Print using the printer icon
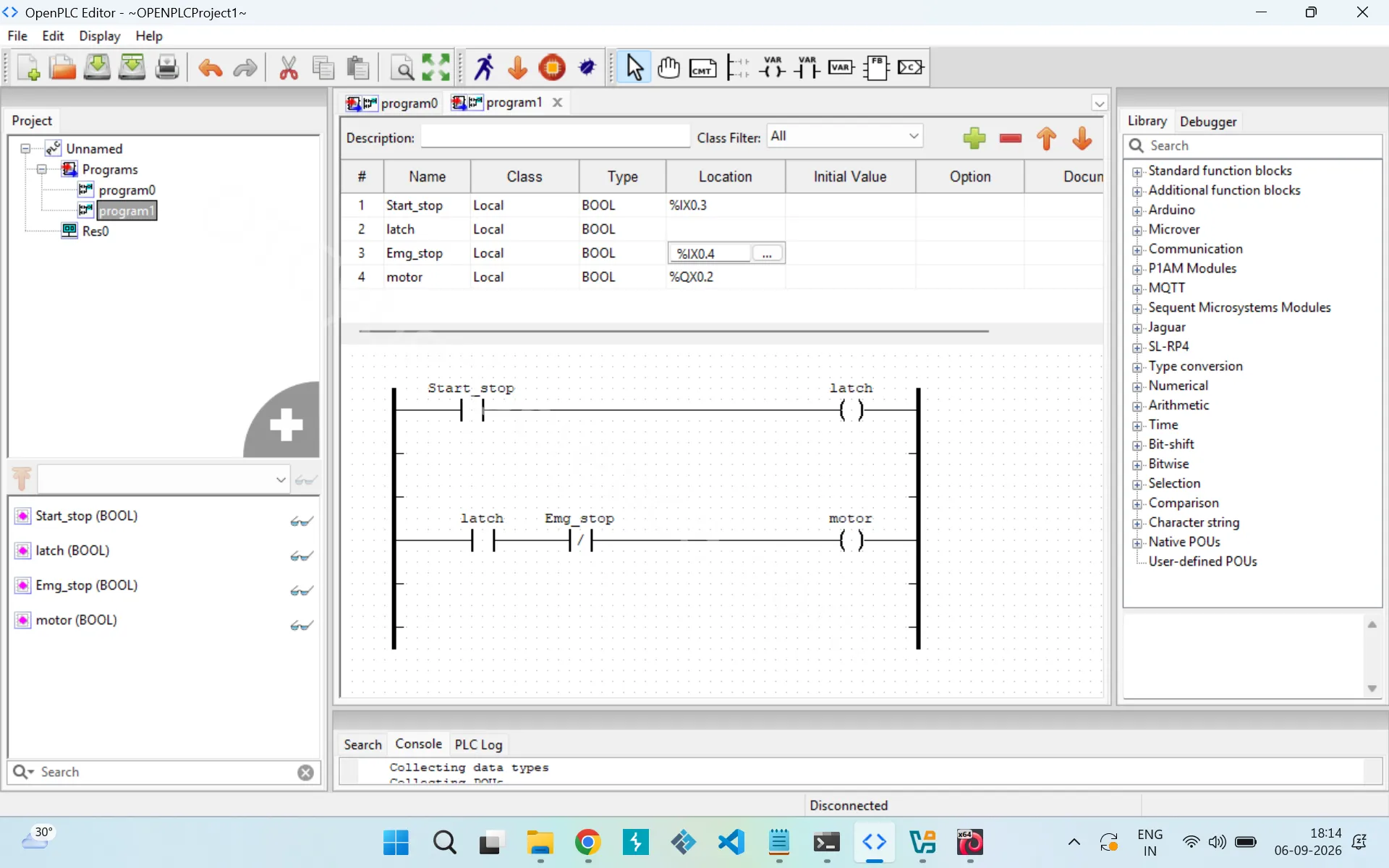Image resolution: width=1389 pixels, height=868 pixels. [x=167, y=68]
